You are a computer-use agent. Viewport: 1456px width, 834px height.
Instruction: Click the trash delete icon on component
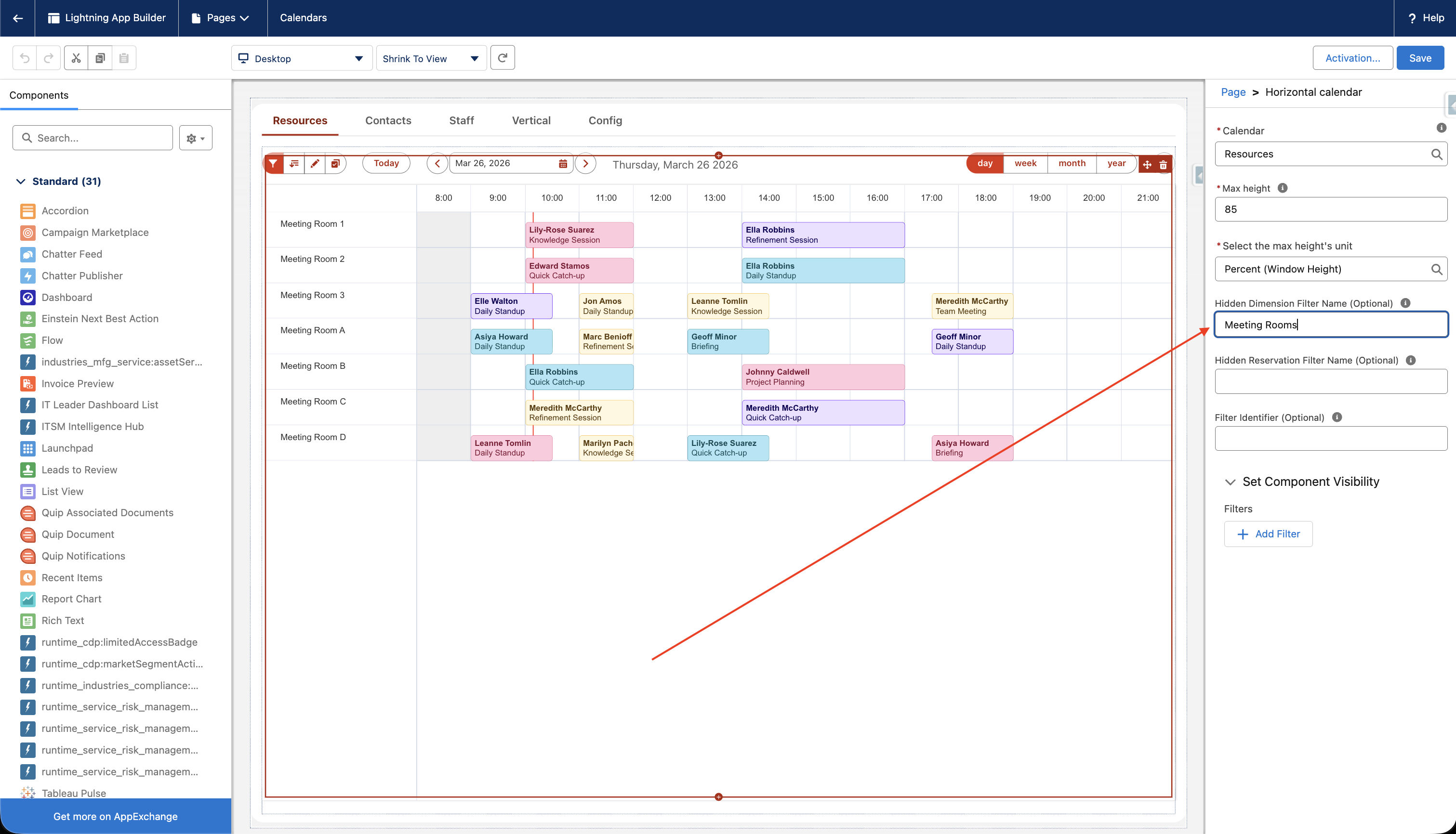coord(1163,165)
